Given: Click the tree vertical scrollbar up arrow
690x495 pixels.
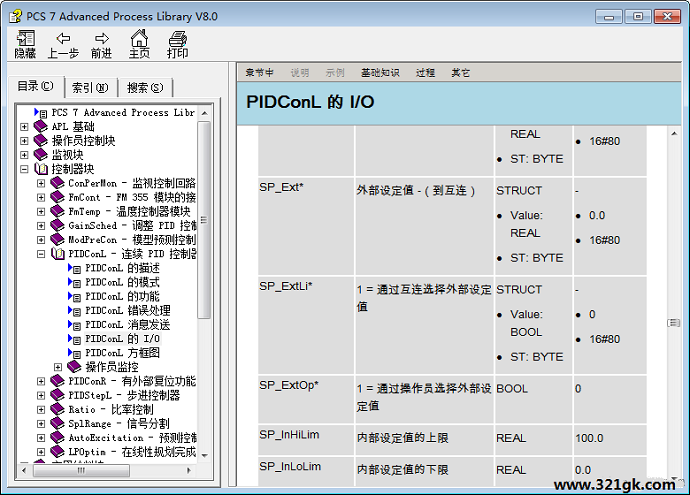Looking at the screenshot, I should 204,113.
